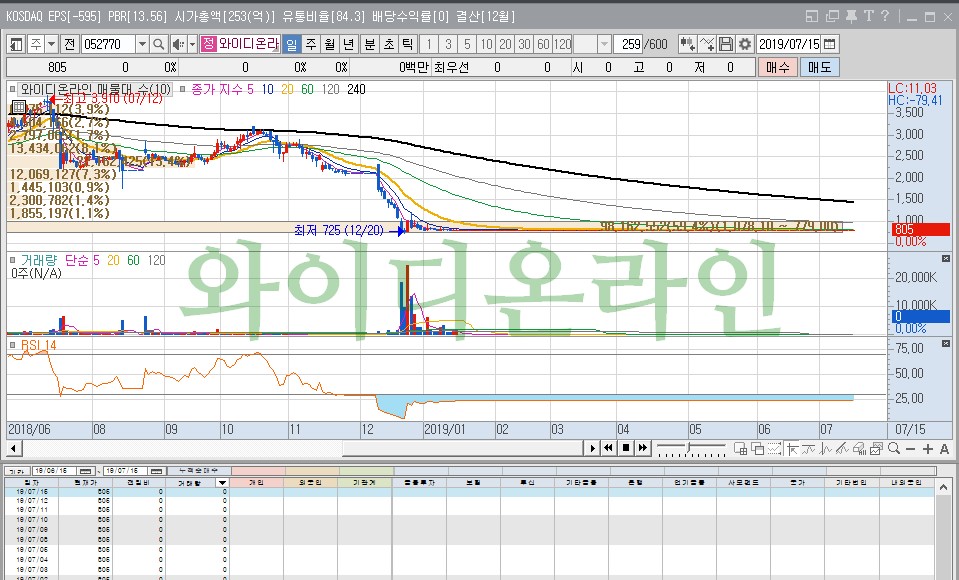Open the custom interval dropdown after 120
This screenshot has width=959, height=580.
(x=604, y=44)
